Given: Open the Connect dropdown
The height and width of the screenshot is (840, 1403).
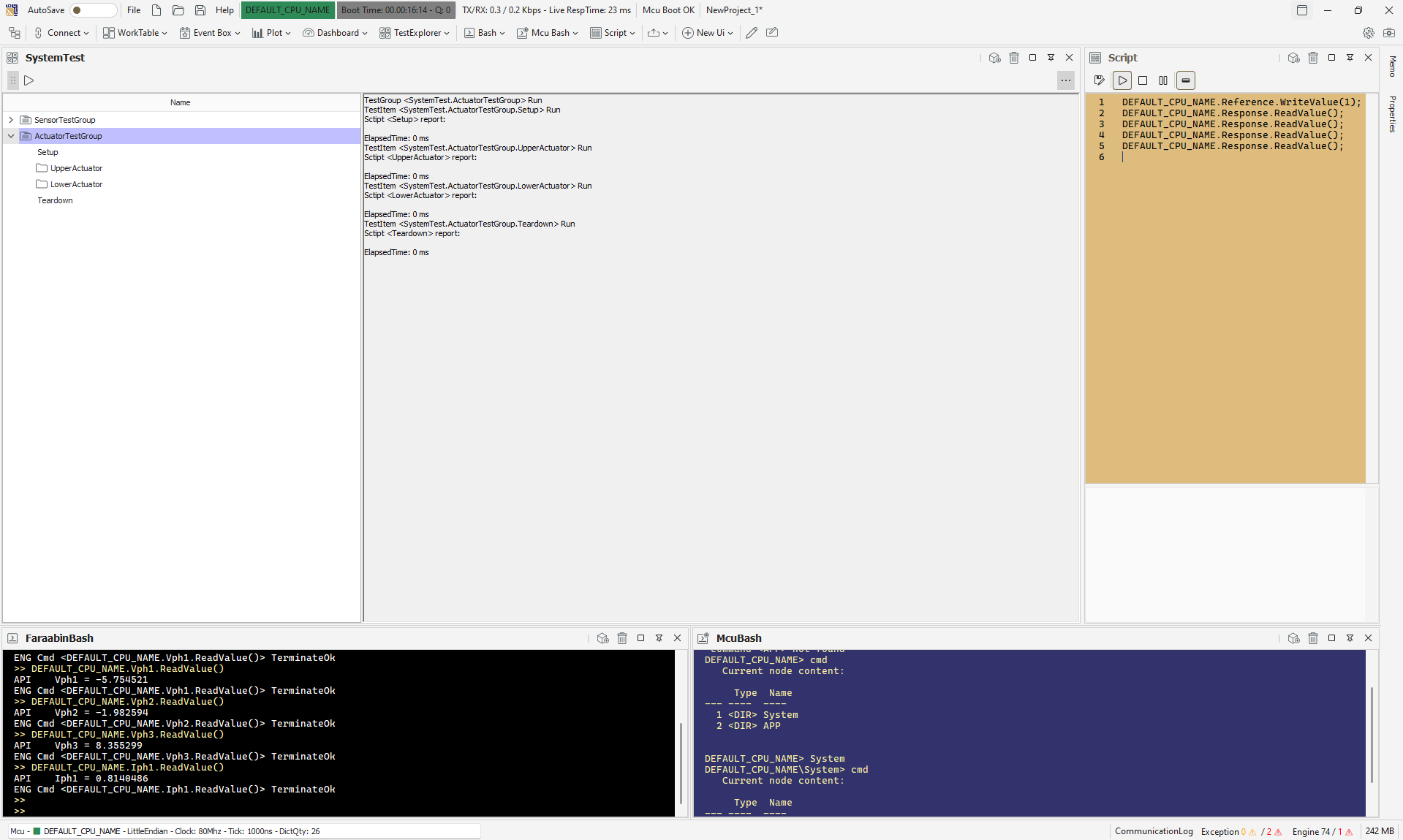Looking at the screenshot, I should tap(61, 33).
